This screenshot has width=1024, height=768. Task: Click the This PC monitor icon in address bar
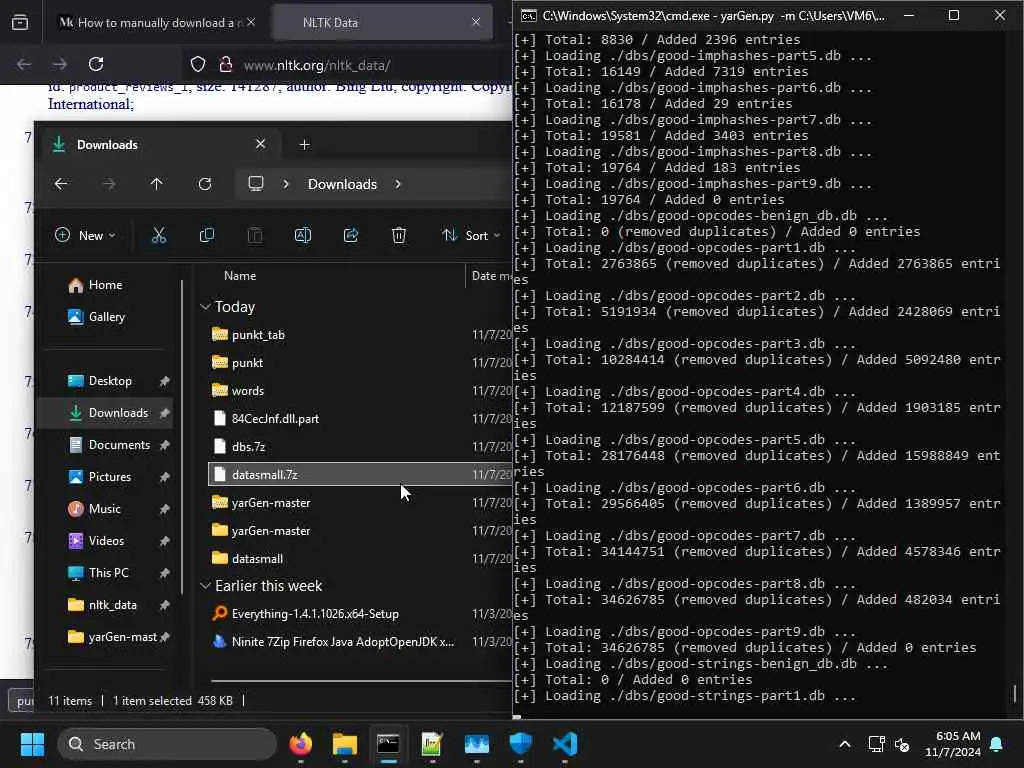click(256, 184)
